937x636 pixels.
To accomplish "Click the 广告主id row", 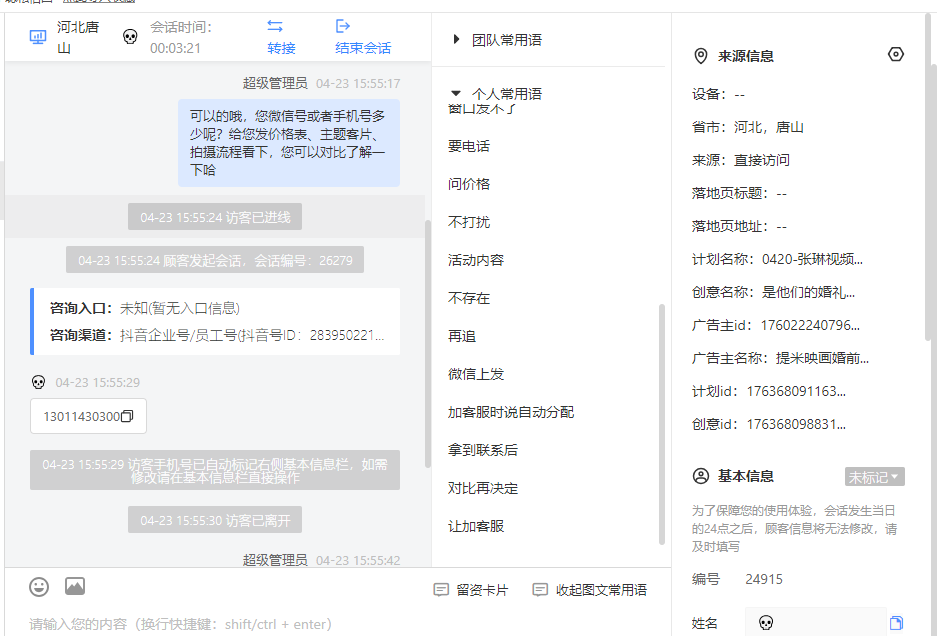I will pos(776,325).
